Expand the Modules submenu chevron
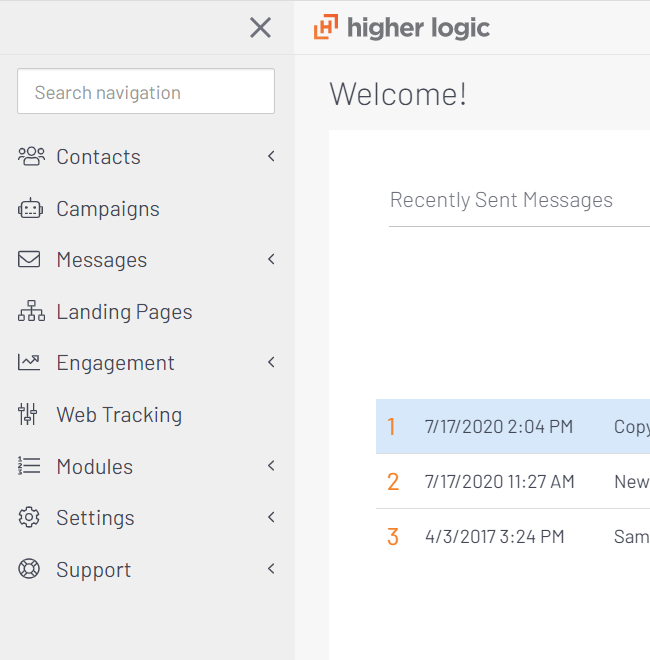Viewport: 650px width, 660px height. tap(272, 466)
